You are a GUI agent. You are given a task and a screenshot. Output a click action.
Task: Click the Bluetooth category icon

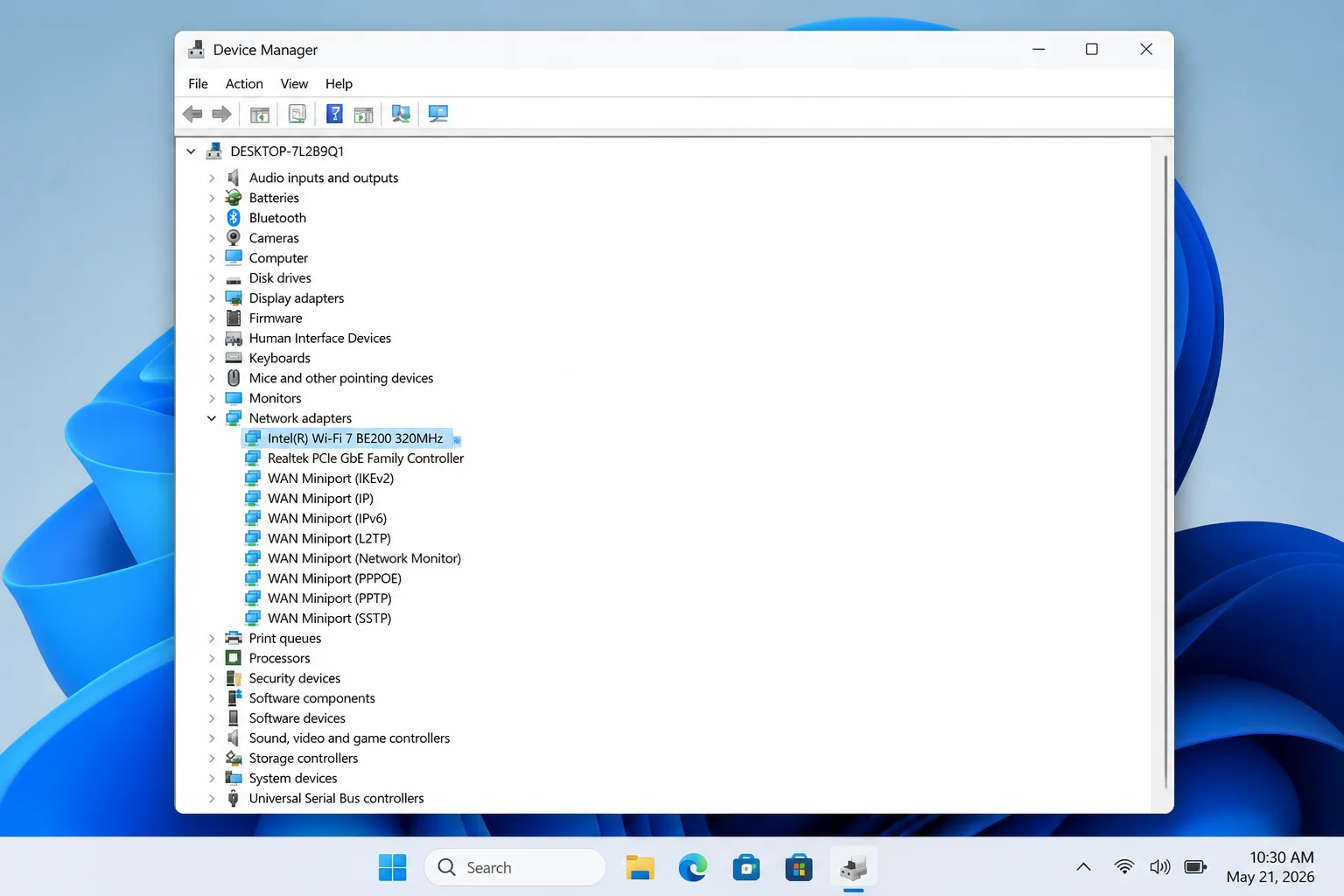point(234,218)
